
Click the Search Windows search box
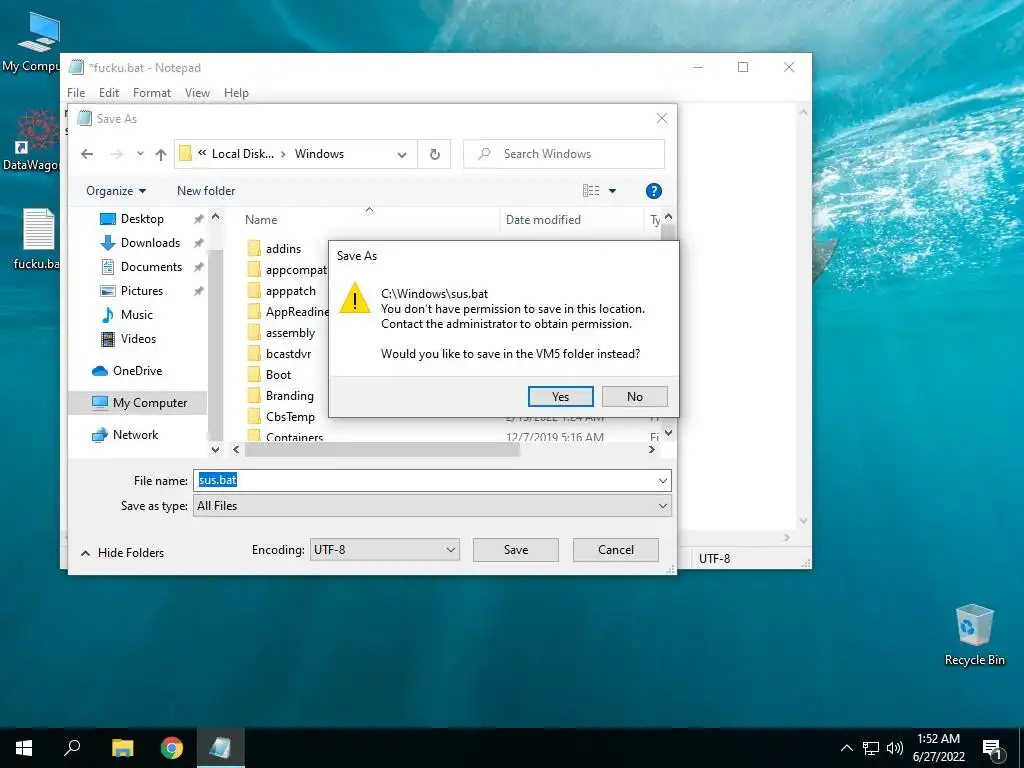(x=564, y=154)
